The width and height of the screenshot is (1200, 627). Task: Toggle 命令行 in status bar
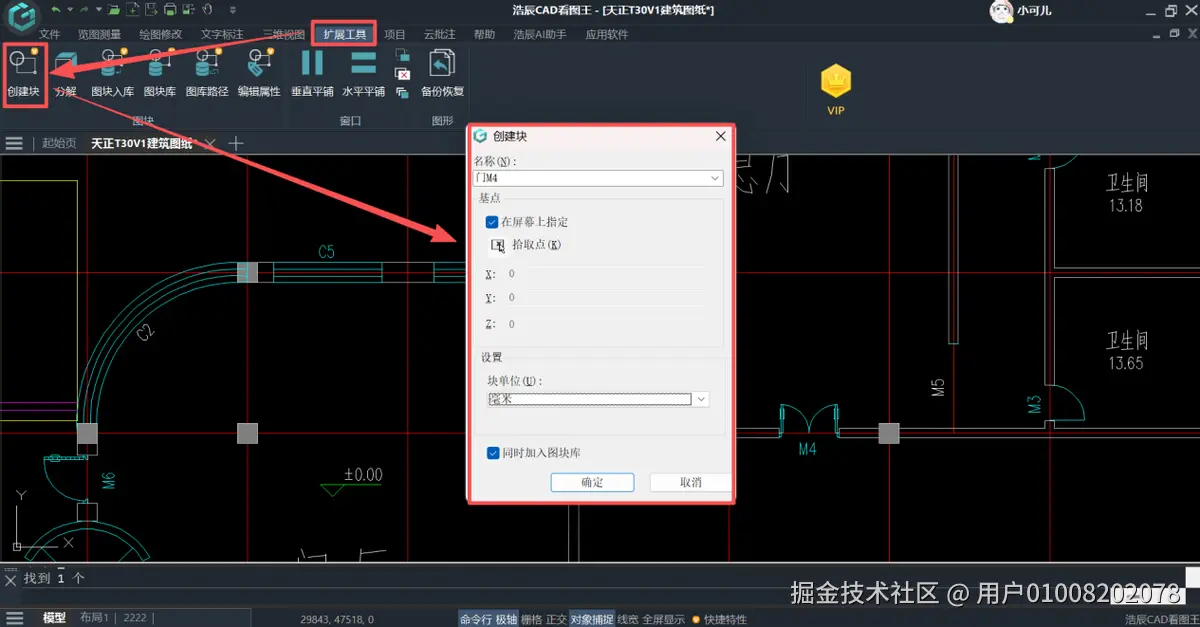pos(476,619)
